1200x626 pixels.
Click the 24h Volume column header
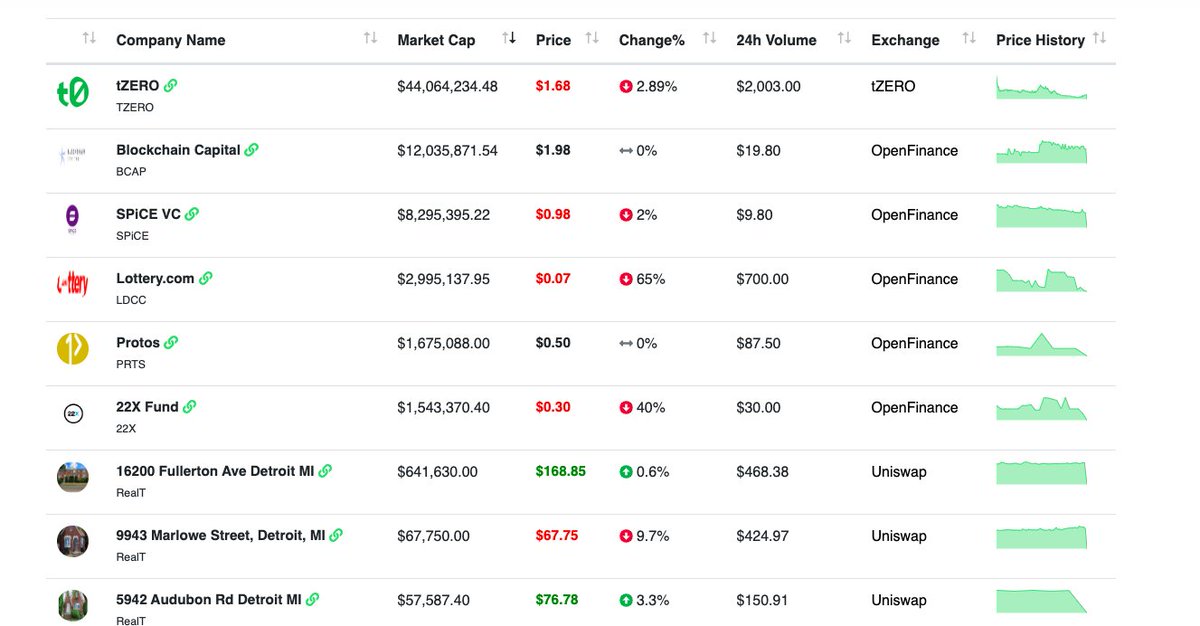(x=776, y=40)
